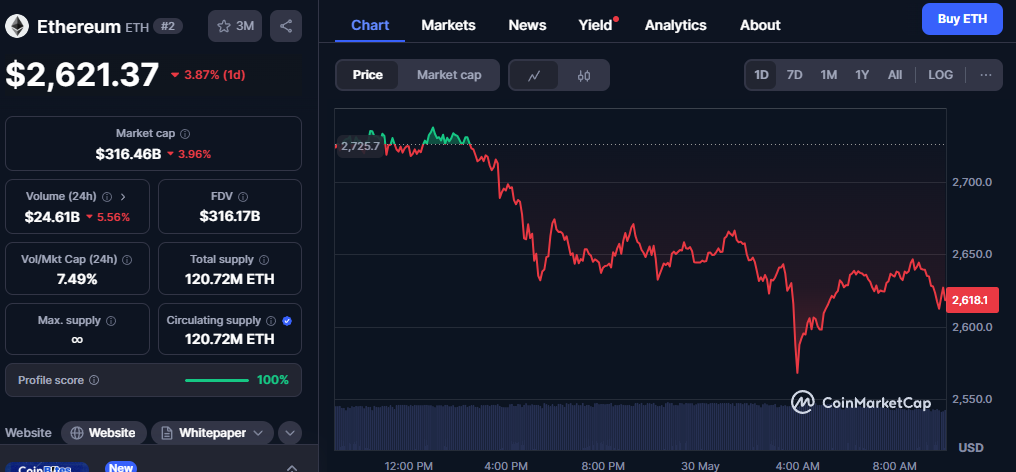Add Ethereum to watchlist star button
Viewport: 1016px width, 472px height.
tap(234, 26)
